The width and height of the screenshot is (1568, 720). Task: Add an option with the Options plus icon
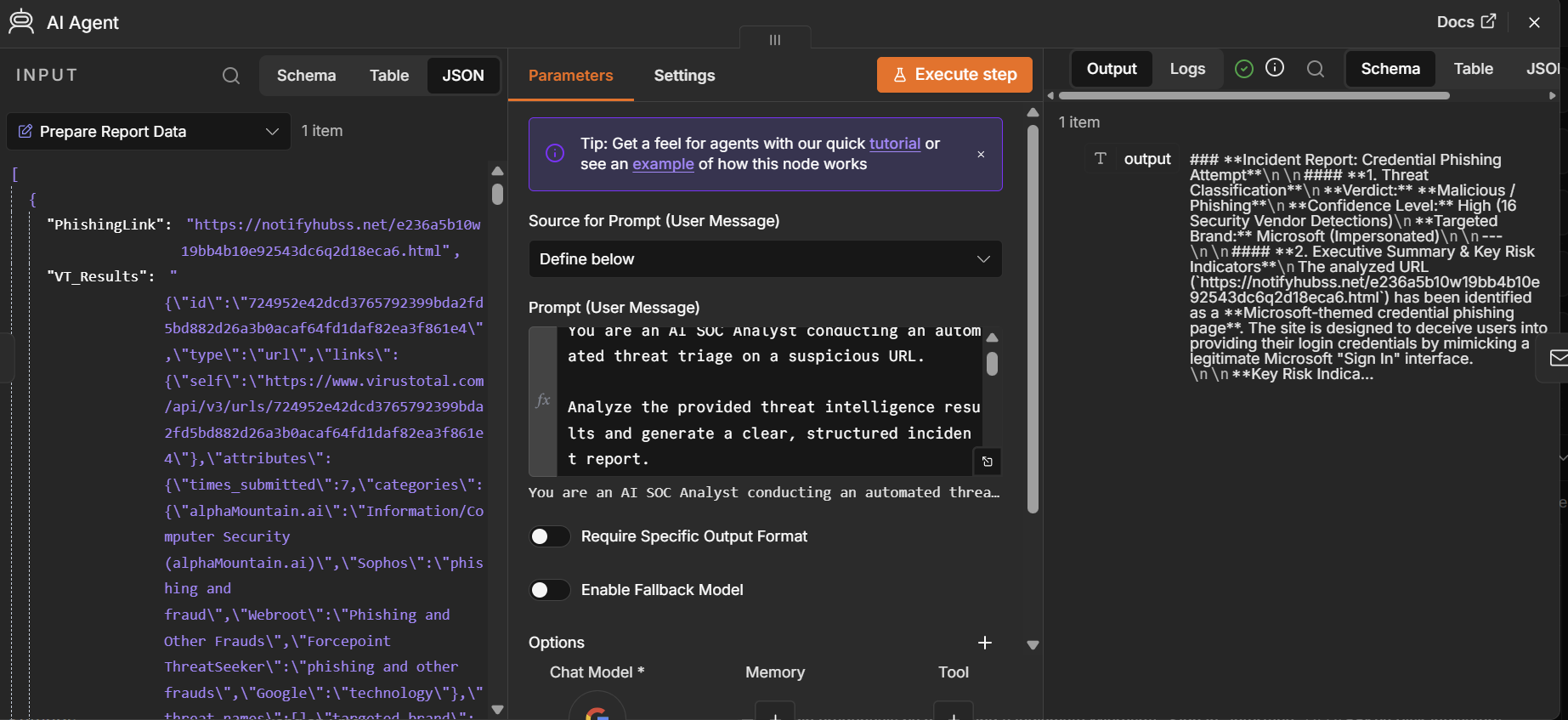(x=985, y=643)
